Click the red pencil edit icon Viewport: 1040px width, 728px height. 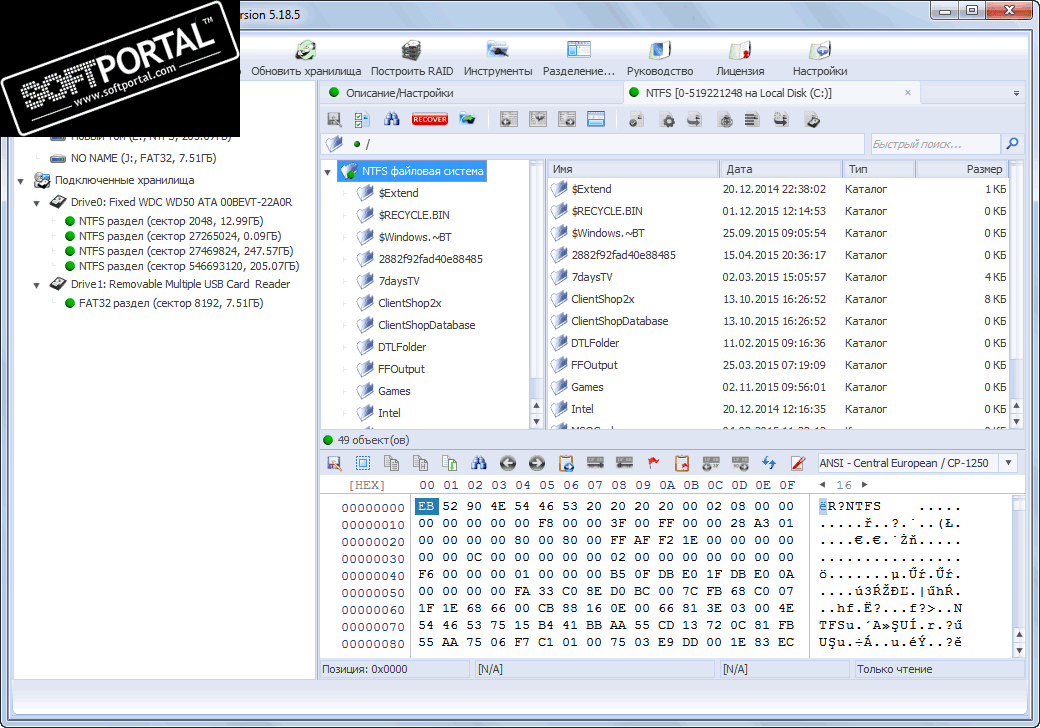pyautogui.click(x=799, y=463)
